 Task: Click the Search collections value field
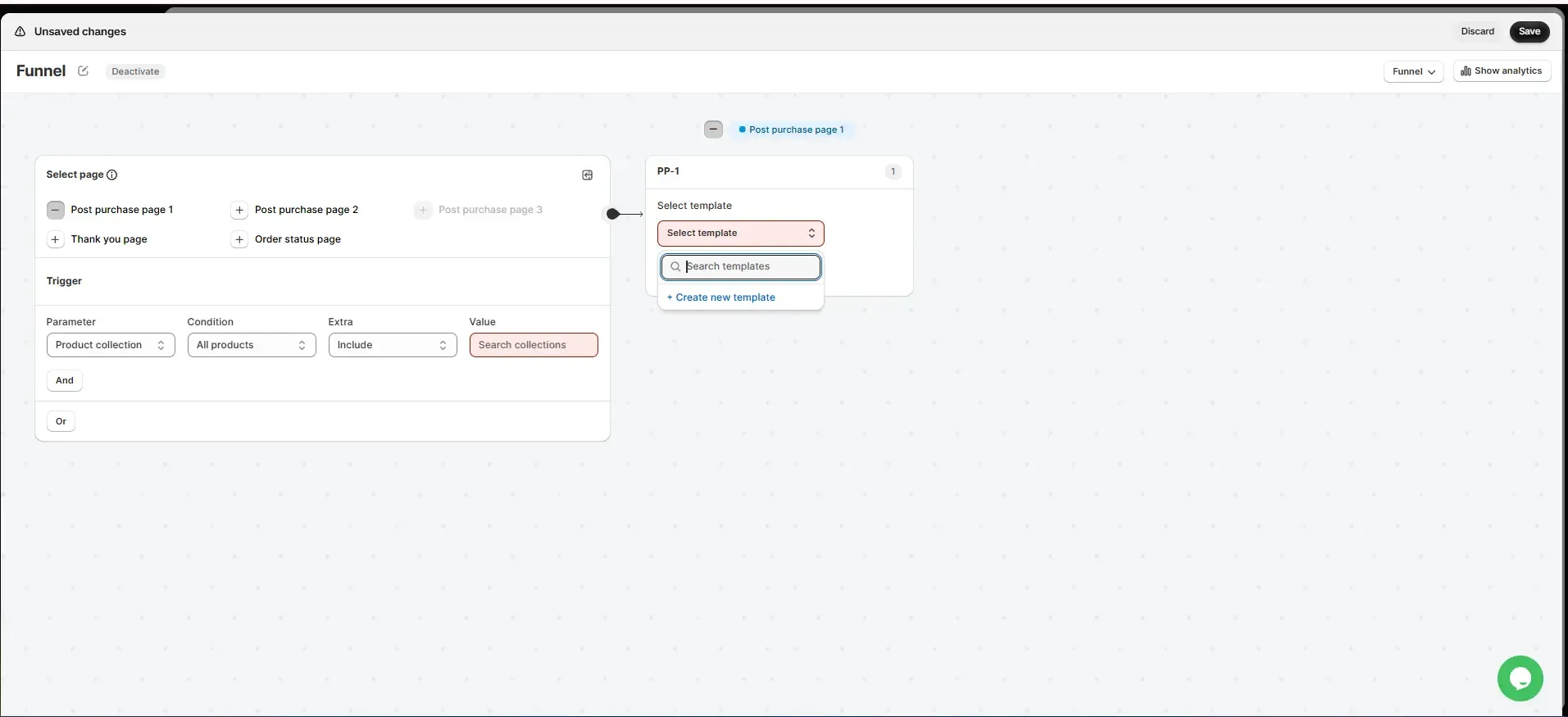(534, 345)
